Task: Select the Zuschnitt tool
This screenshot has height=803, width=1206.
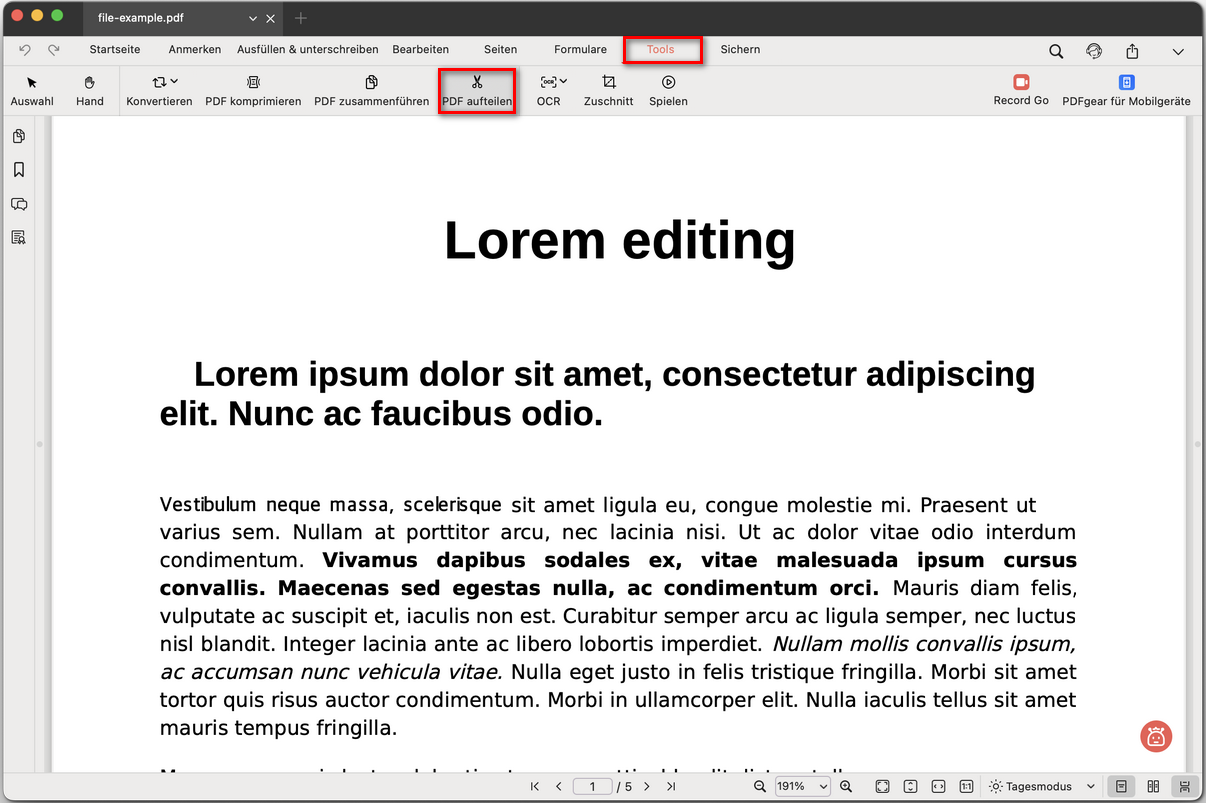Action: click(x=608, y=90)
